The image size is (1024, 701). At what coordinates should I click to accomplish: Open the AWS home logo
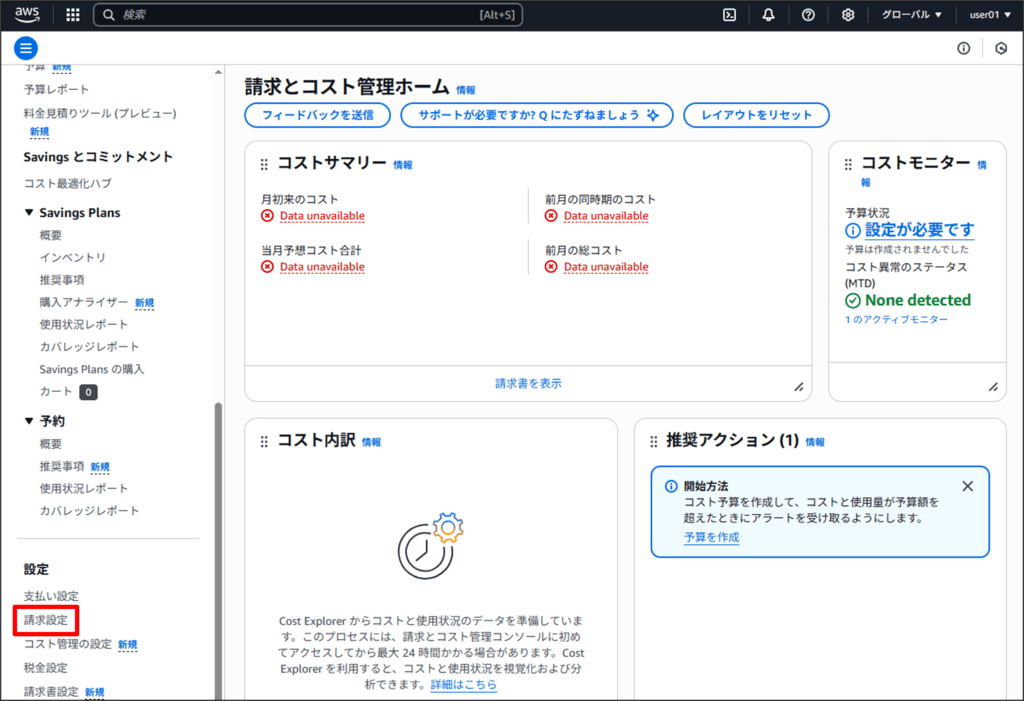(27, 14)
